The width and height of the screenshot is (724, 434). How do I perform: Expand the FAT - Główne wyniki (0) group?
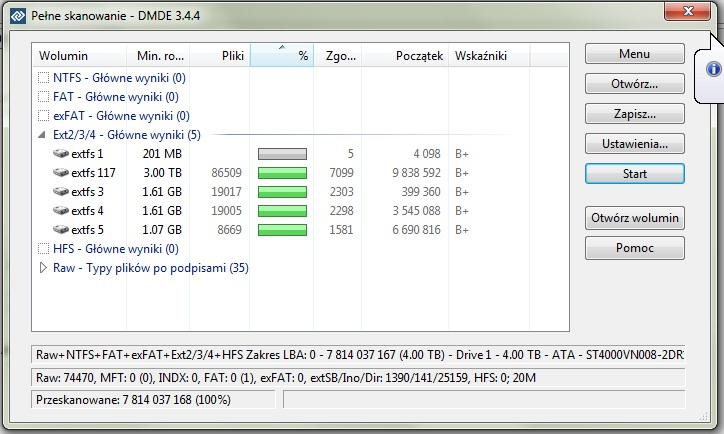pos(43,96)
